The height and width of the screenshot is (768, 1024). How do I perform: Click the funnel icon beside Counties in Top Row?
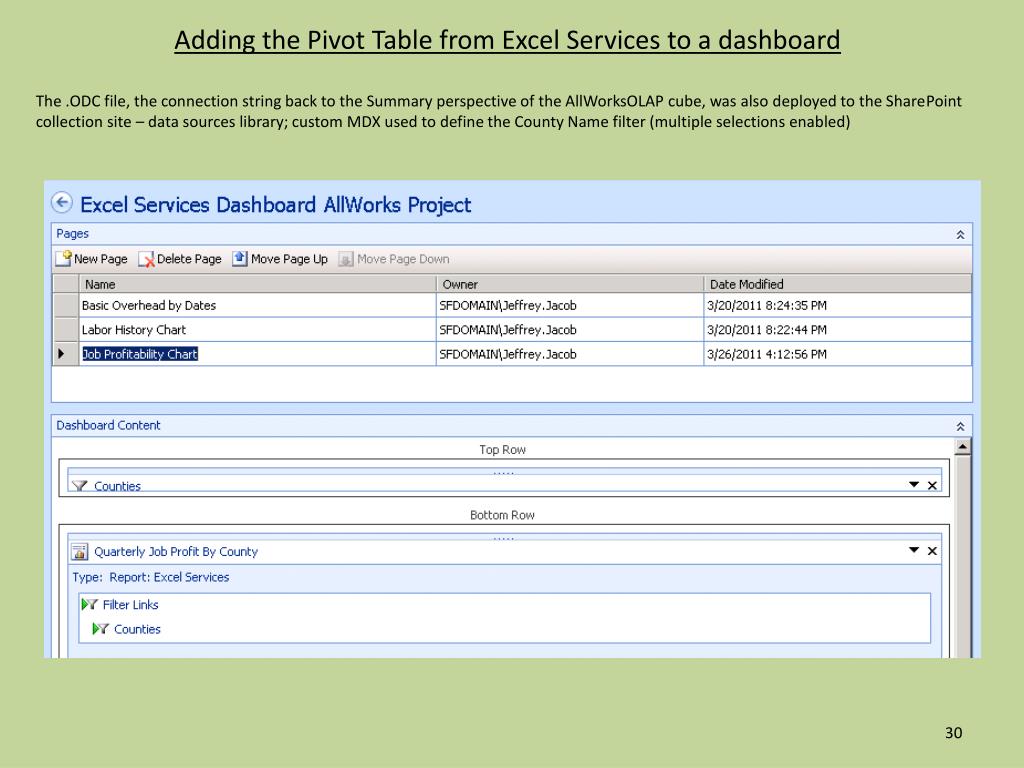pos(80,485)
